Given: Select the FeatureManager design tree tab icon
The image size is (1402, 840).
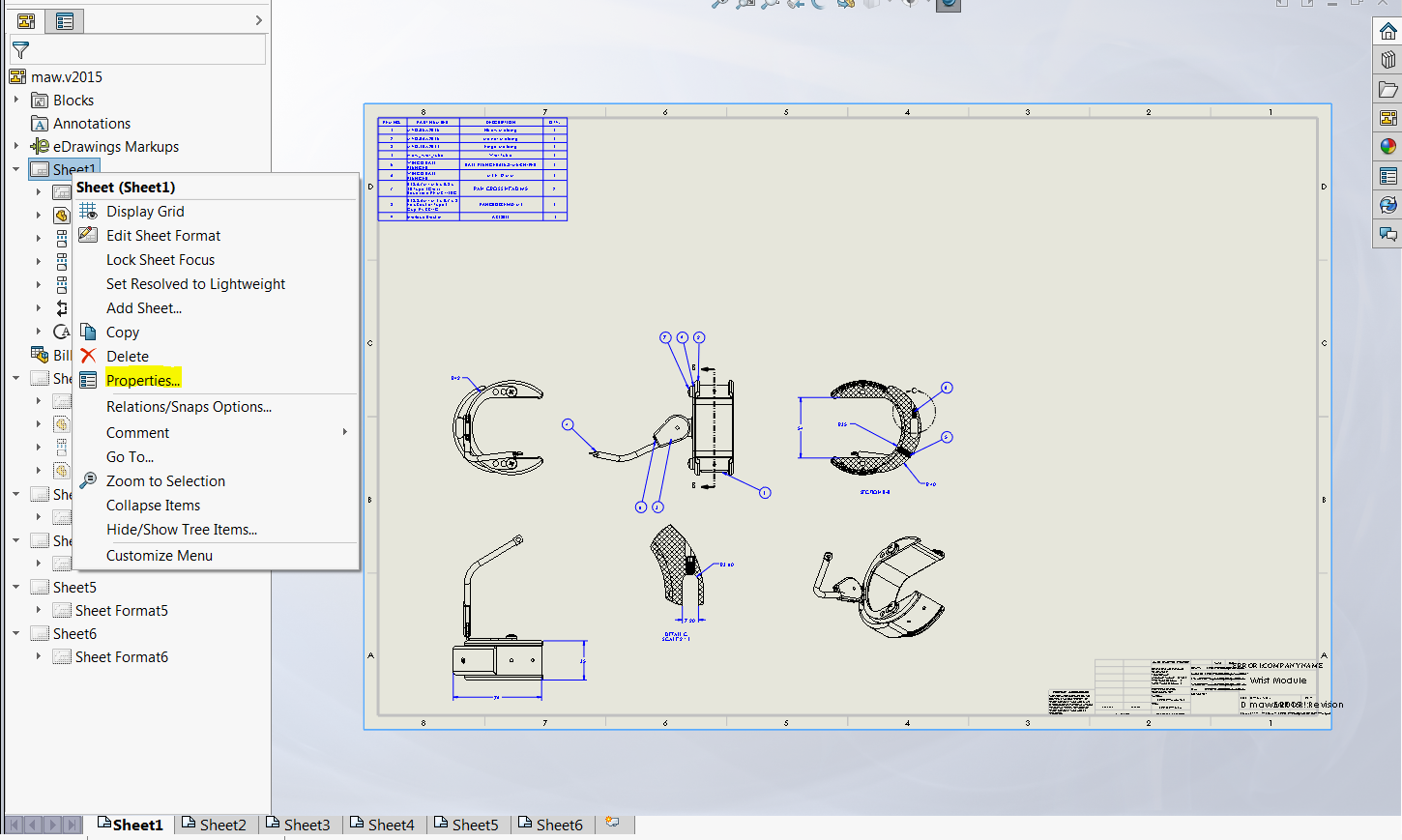Looking at the screenshot, I should point(26,19).
